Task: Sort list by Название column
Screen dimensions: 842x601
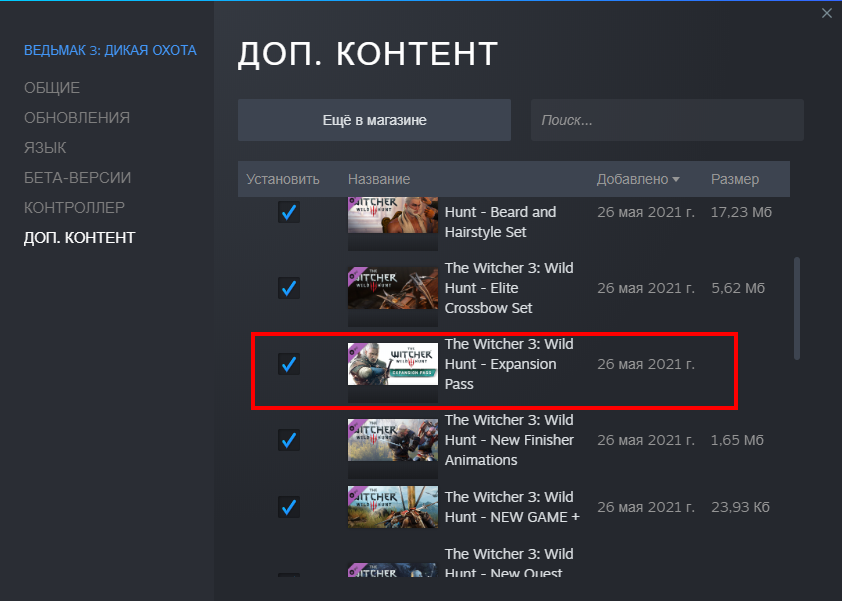Action: coord(379,179)
